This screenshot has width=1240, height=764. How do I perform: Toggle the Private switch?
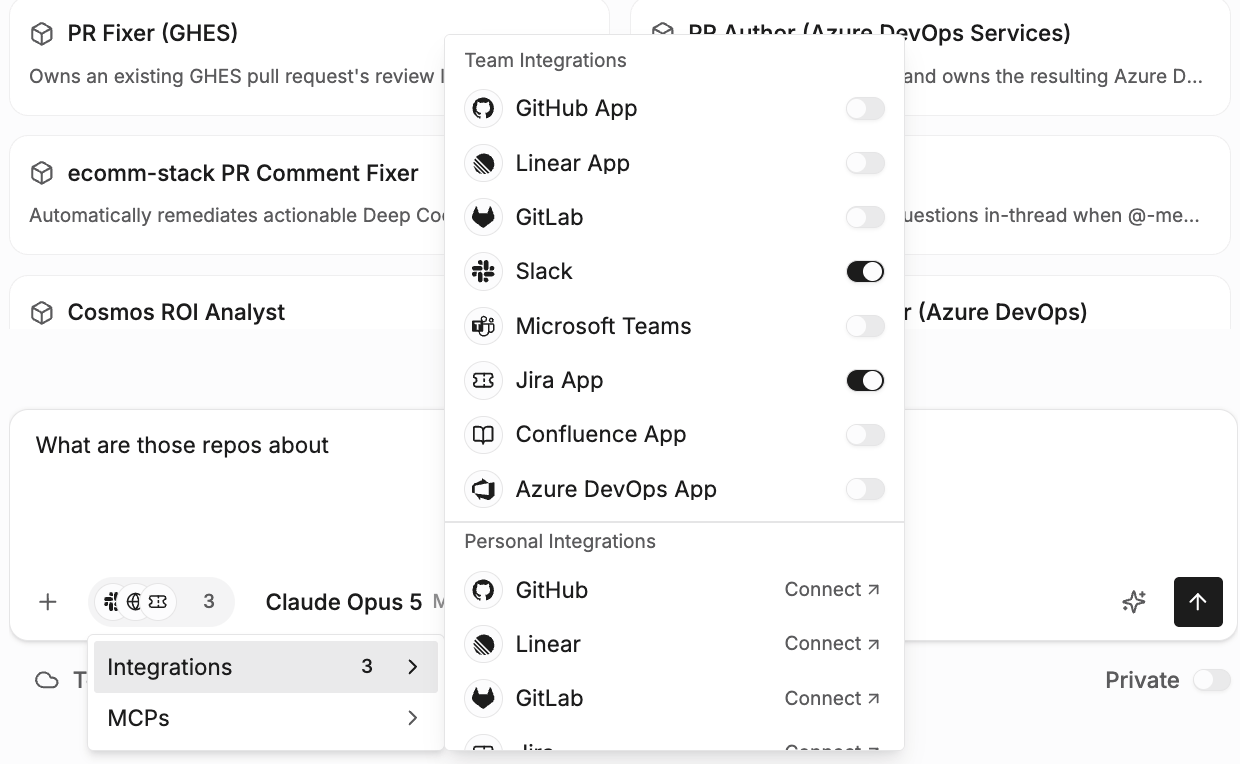[x=1211, y=680]
